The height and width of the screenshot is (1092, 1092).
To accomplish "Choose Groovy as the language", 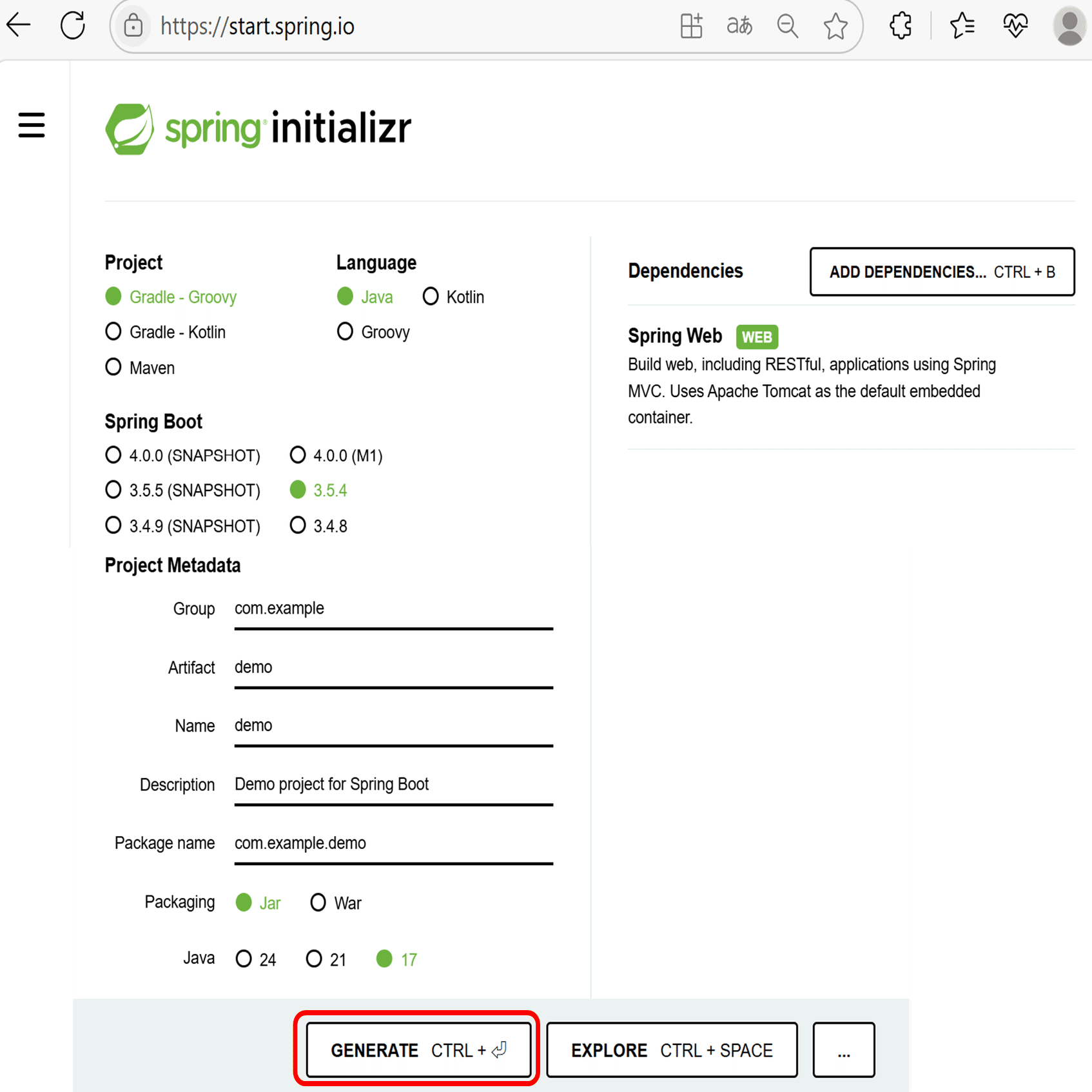I will pyautogui.click(x=373, y=332).
